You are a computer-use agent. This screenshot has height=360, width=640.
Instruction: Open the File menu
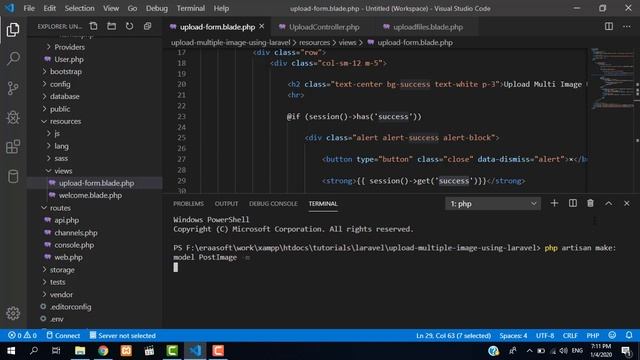click(x=29, y=8)
